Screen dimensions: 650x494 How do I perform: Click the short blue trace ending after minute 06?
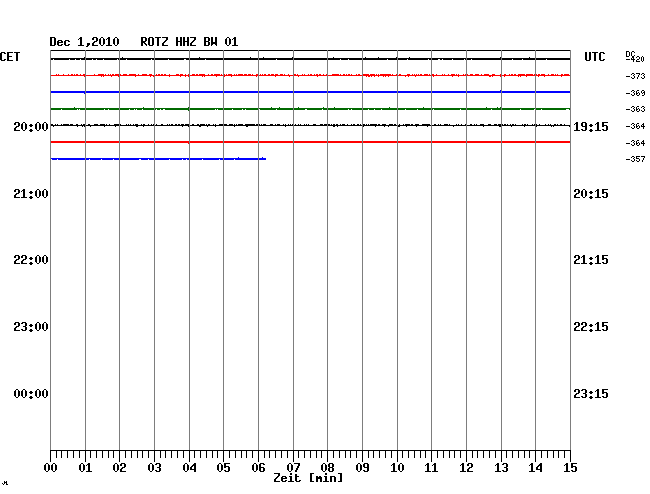[158, 159]
